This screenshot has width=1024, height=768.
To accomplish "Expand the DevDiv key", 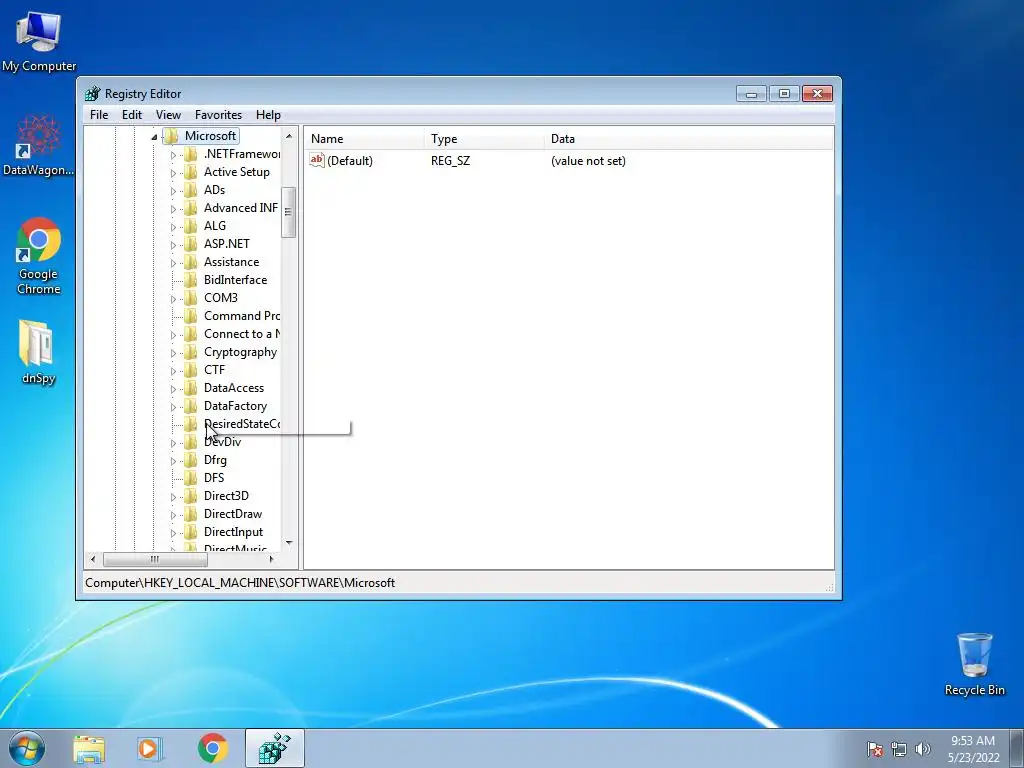I will click(173, 443).
